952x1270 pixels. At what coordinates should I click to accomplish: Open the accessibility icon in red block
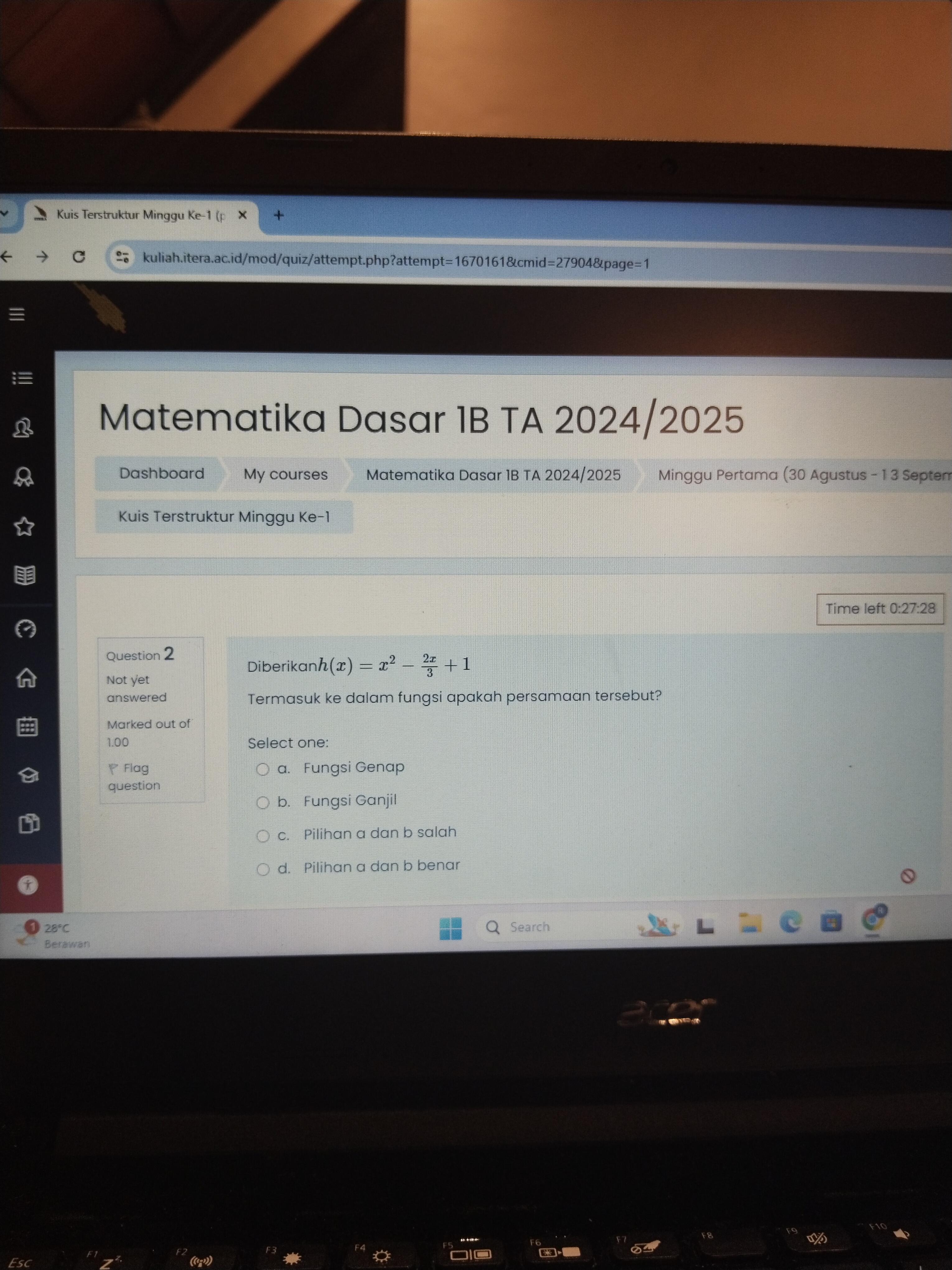tap(28, 885)
